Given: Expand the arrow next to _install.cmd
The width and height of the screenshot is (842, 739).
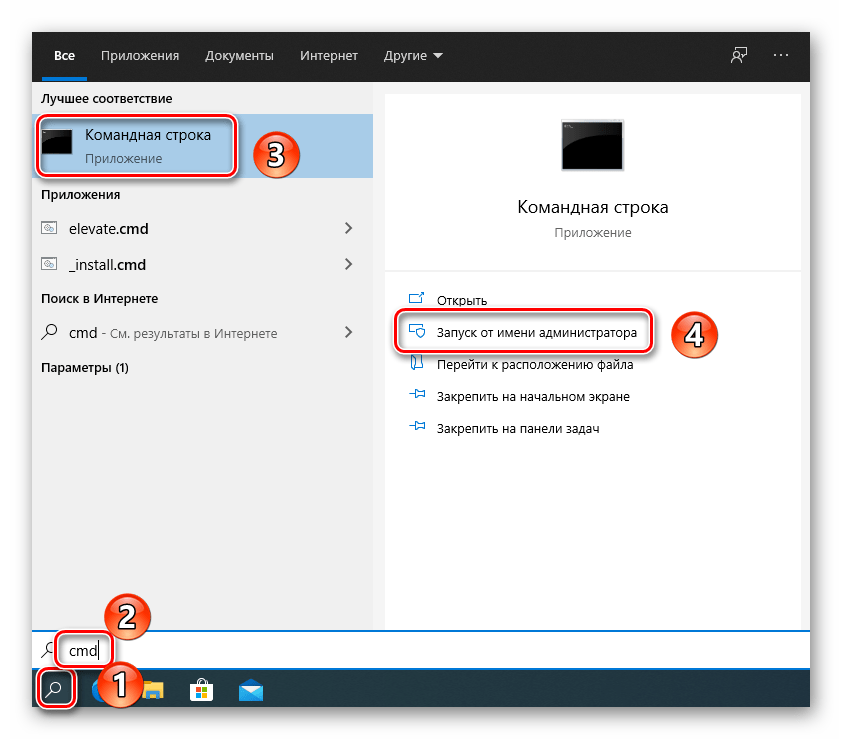Looking at the screenshot, I should (x=348, y=265).
